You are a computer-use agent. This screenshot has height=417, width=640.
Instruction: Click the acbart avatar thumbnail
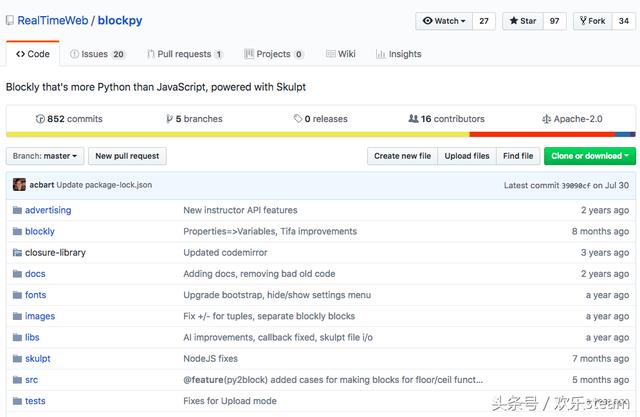click(x=19, y=184)
